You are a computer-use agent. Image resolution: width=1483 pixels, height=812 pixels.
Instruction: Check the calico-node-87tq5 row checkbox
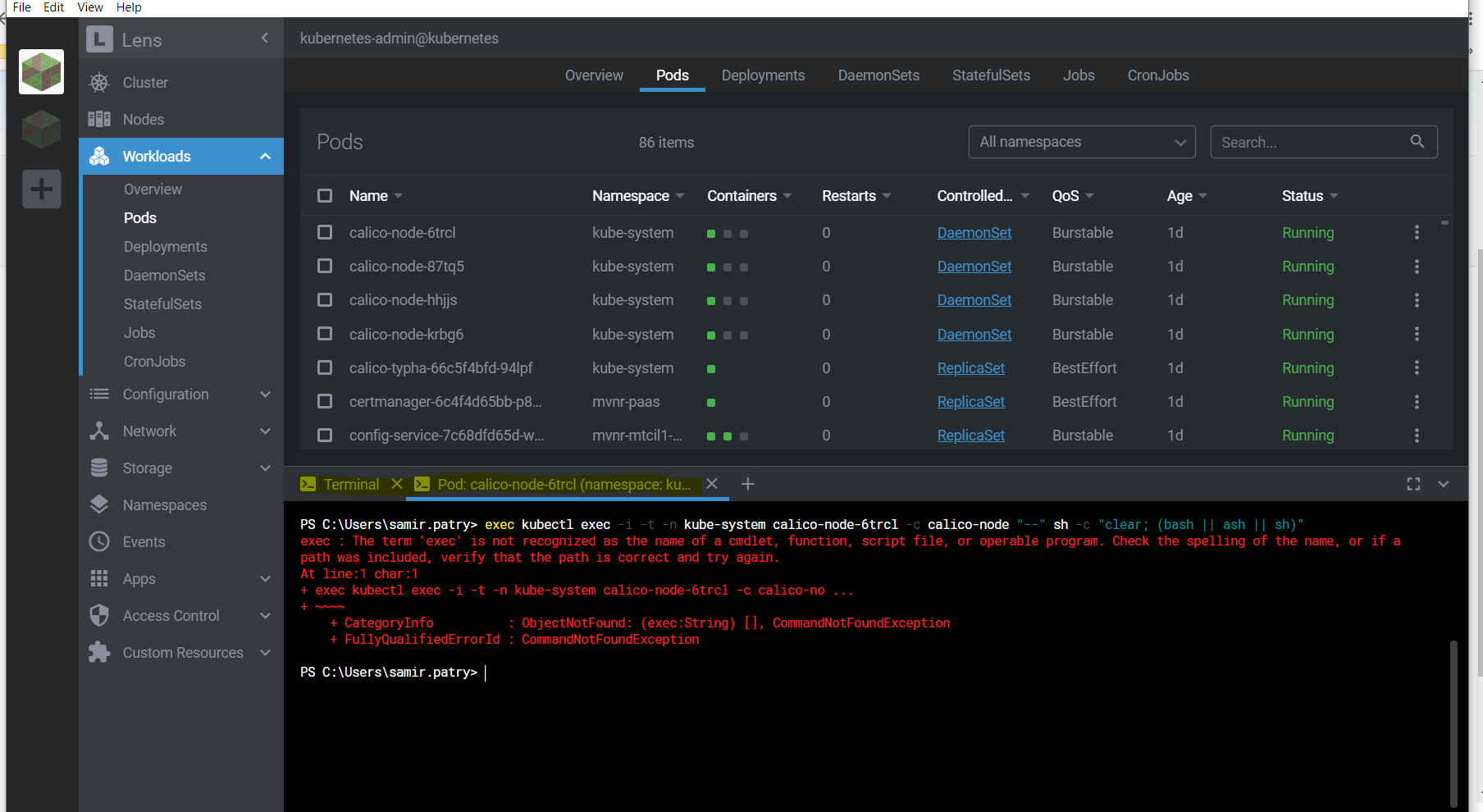325,267
